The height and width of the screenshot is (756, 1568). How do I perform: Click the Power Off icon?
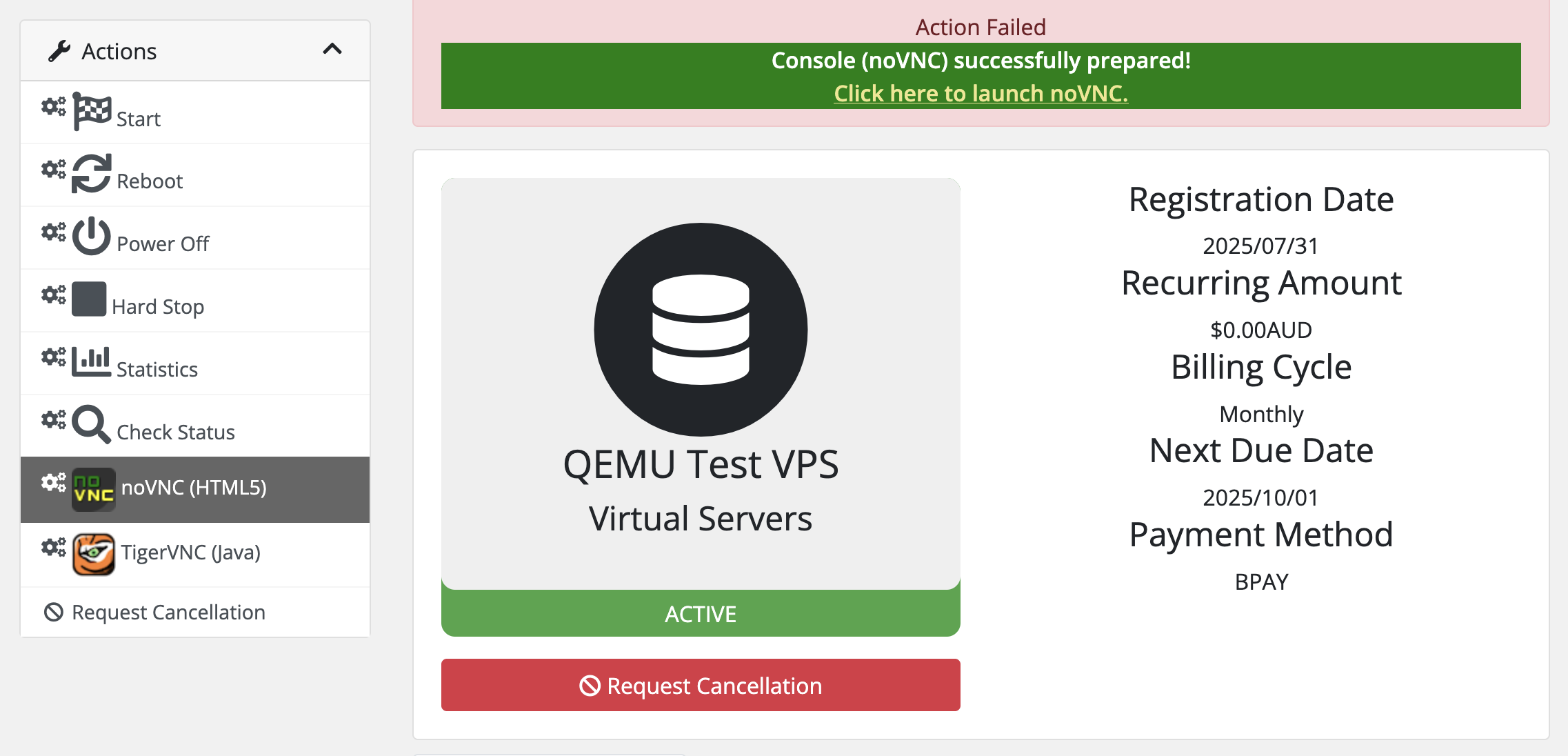(x=92, y=236)
